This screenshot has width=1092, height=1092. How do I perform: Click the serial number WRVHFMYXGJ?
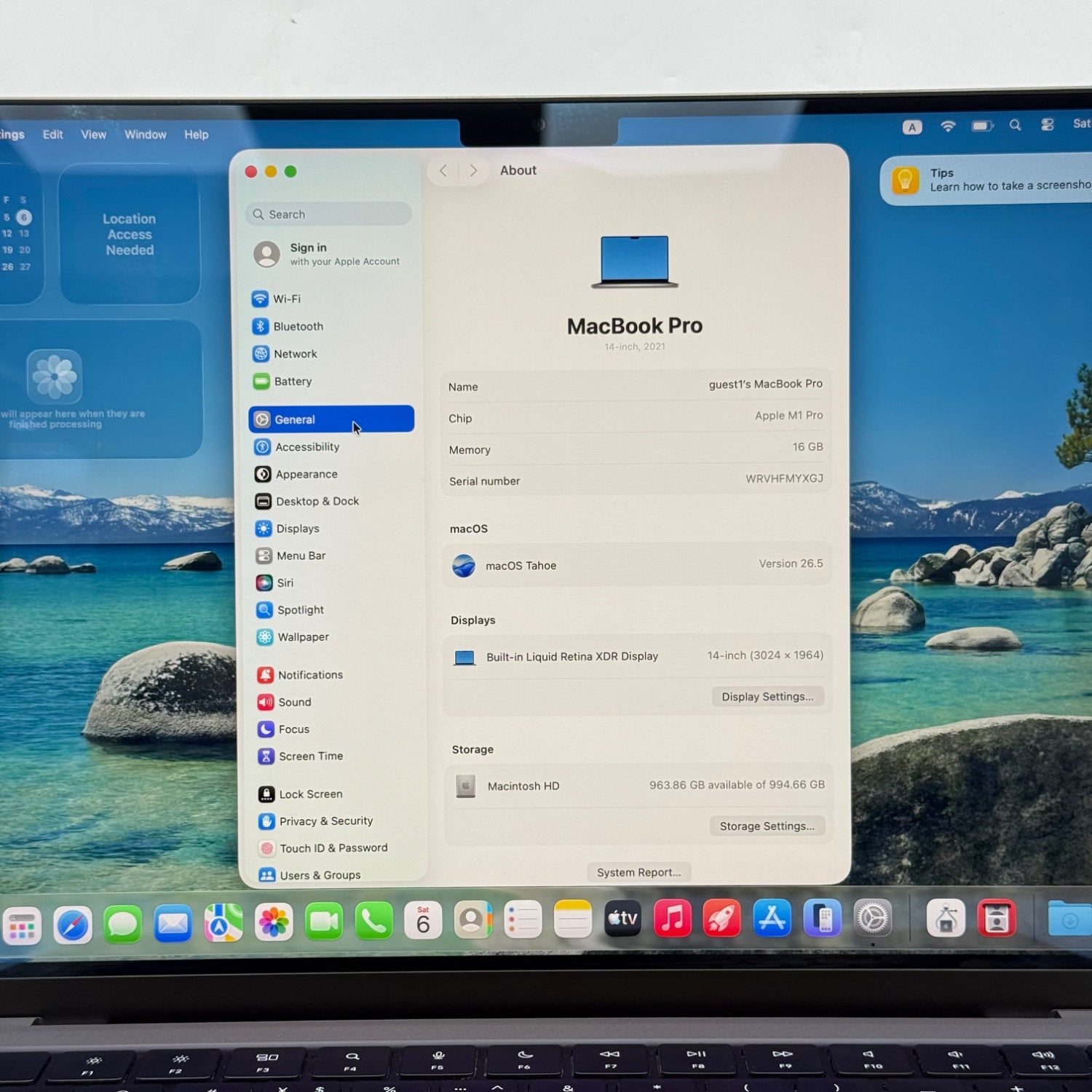pyautogui.click(x=784, y=478)
